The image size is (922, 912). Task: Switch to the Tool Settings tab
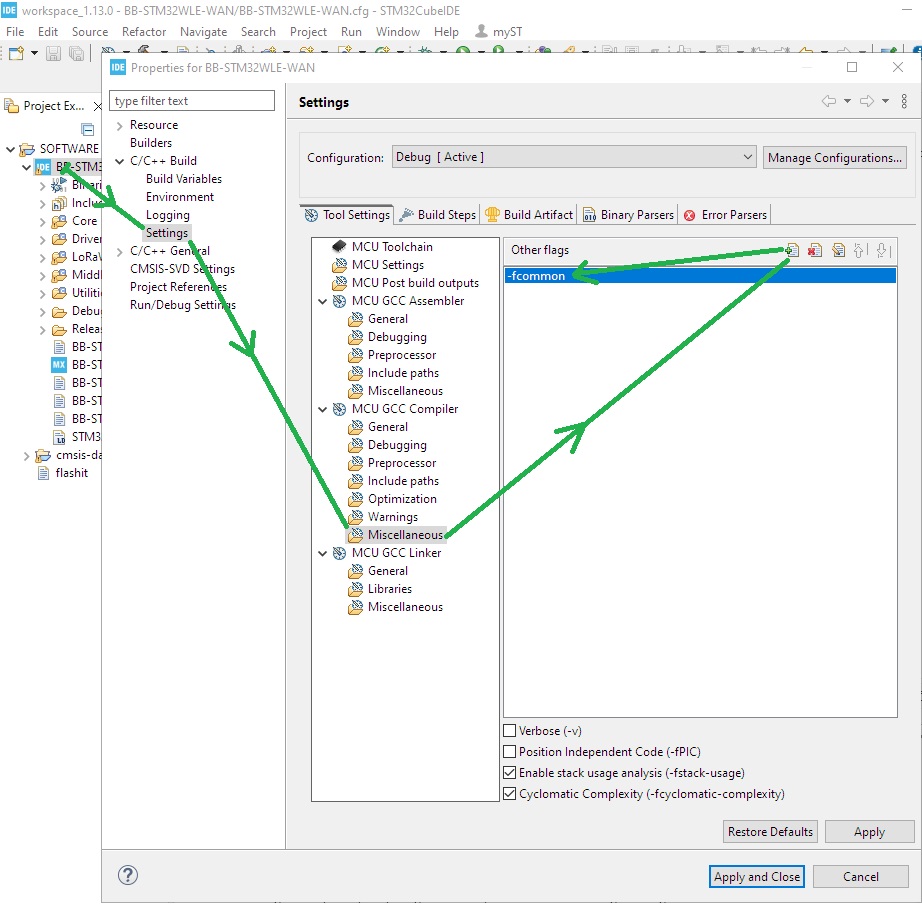(347, 215)
